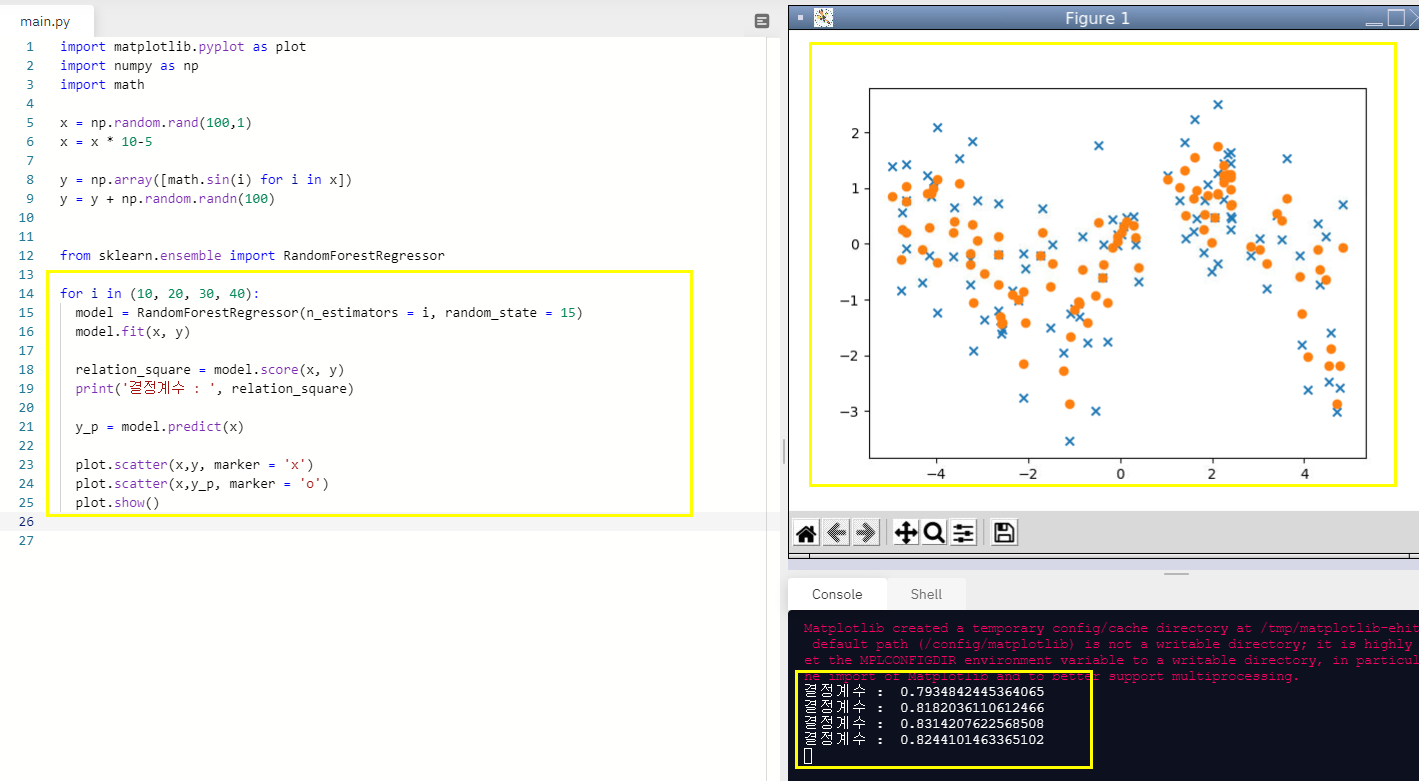Click the sklearn RandomForestRegressor import line
Image resolution: width=1419 pixels, height=781 pixels.
pyautogui.click(x=252, y=255)
